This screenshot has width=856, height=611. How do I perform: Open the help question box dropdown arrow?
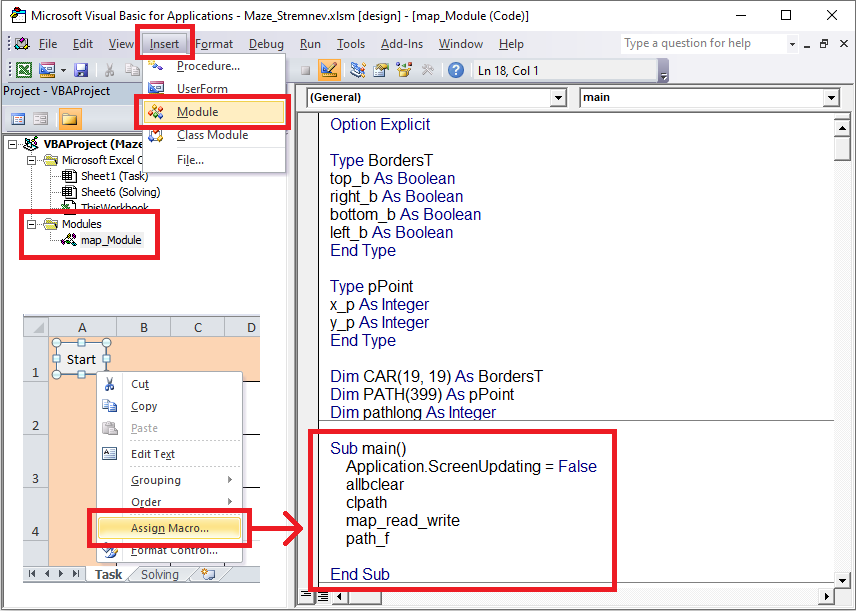coord(792,44)
